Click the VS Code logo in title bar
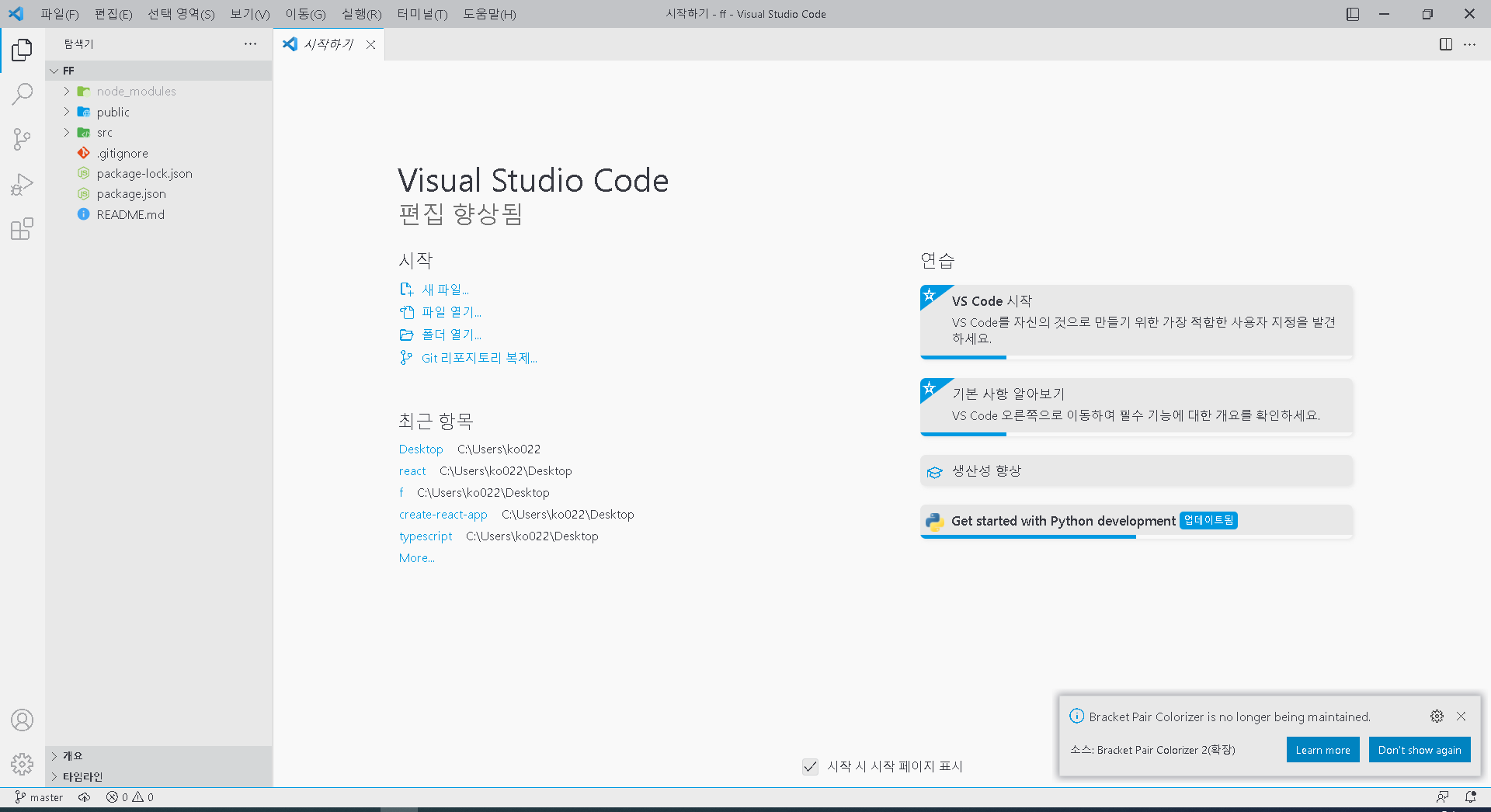This screenshot has height=812, width=1491. (16, 14)
